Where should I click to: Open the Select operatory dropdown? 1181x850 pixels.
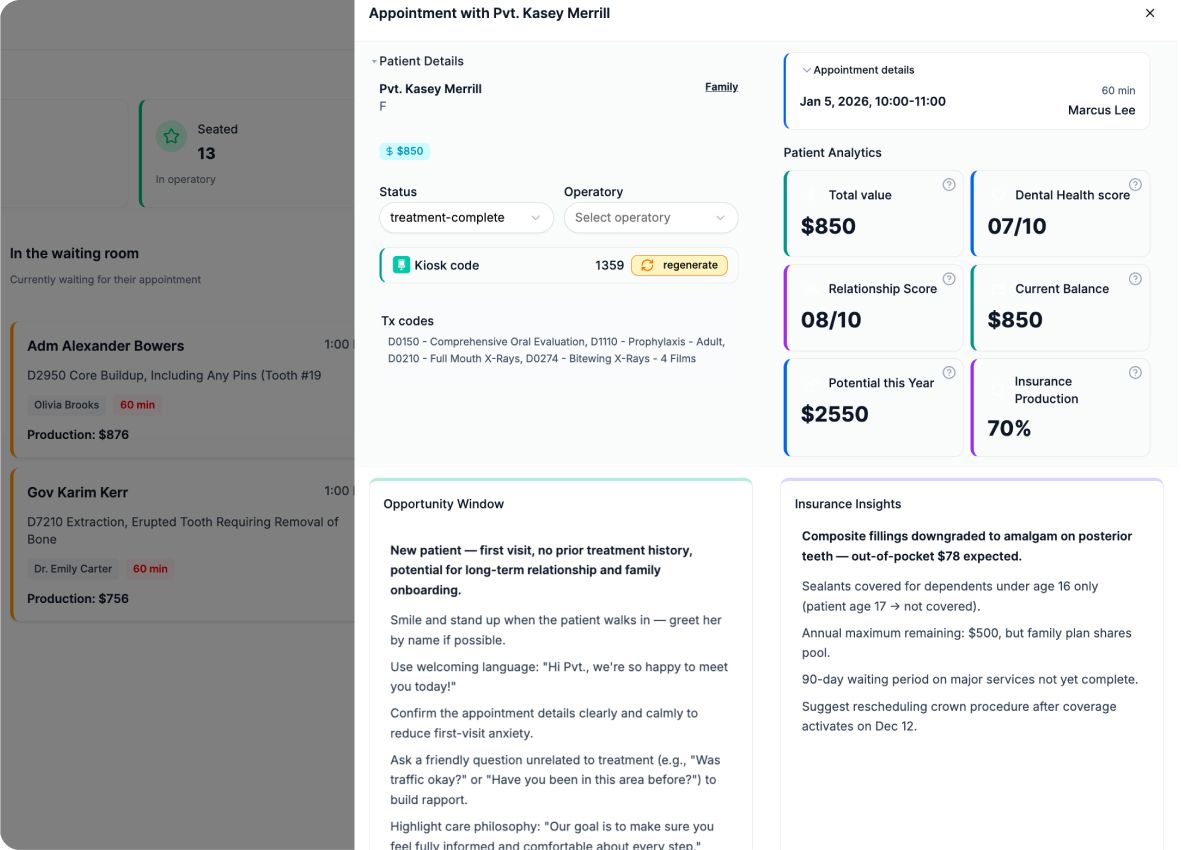click(650, 218)
